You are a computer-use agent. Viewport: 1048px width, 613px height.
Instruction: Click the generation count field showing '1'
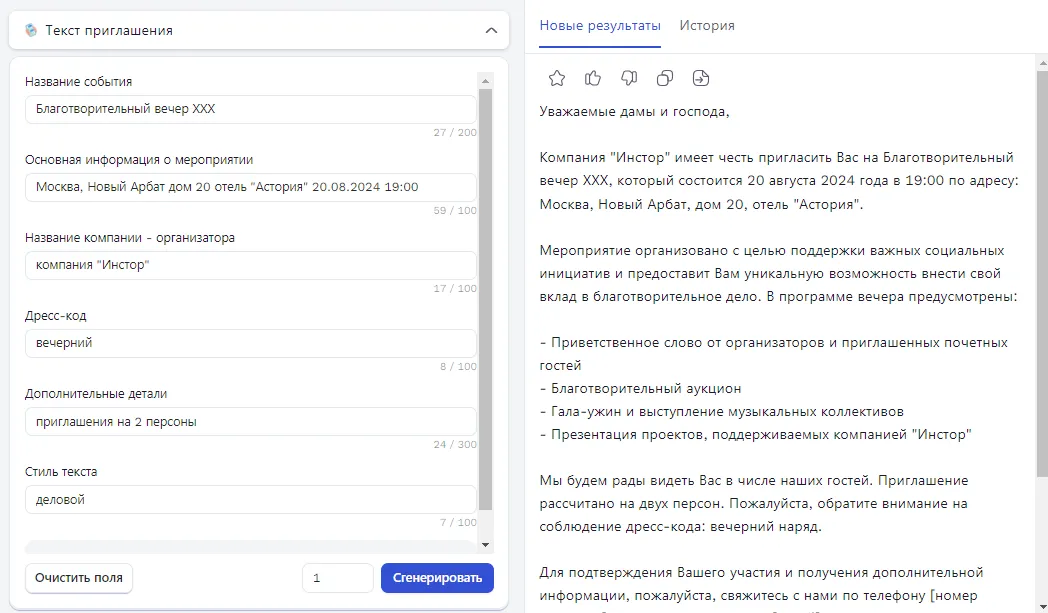pos(339,577)
